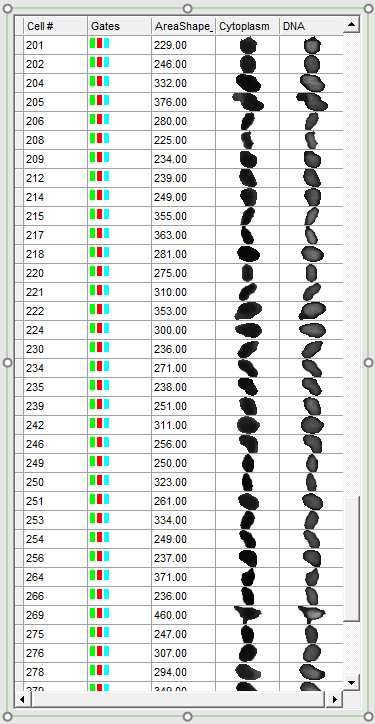Select cell number 230
Viewport: 375px width, 724px height.
pos(35,349)
